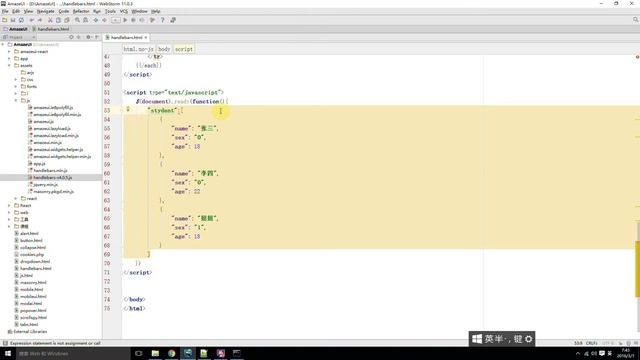Click the Navigate Back arrow icon

click(96, 20)
